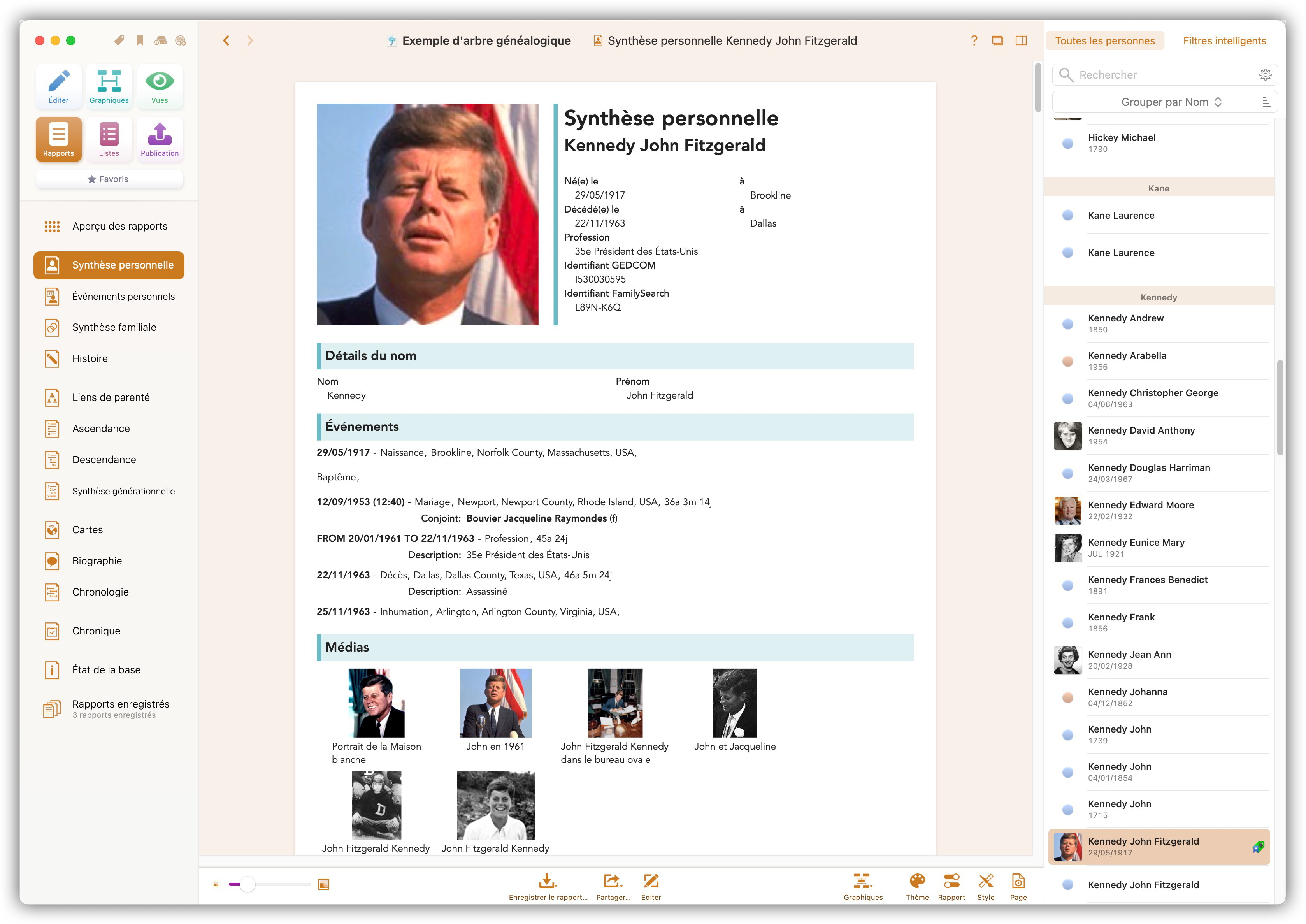This screenshot has width=1306, height=924.
Task: Click the person list scrollbar
Action: click(1280, 408)
